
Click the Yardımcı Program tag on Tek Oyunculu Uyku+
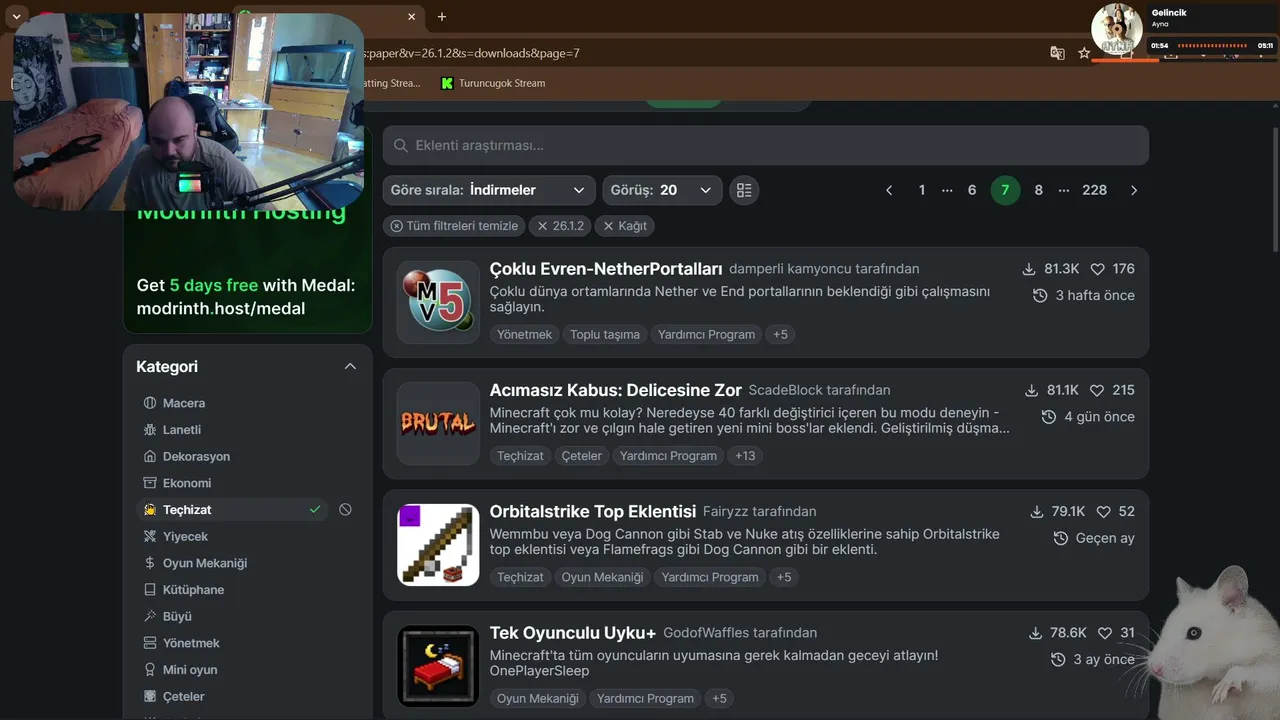click(x=645, y=698)
